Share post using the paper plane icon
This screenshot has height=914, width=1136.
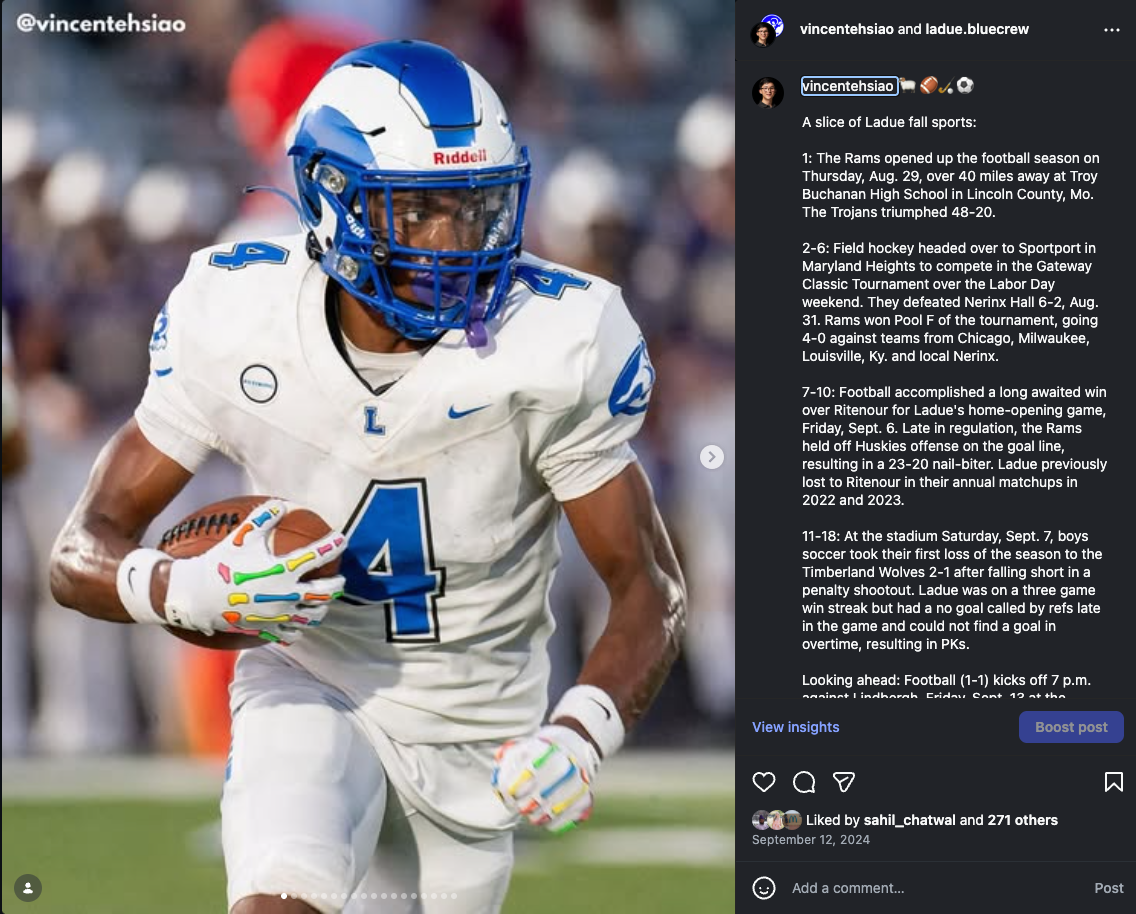click(844, 782)
